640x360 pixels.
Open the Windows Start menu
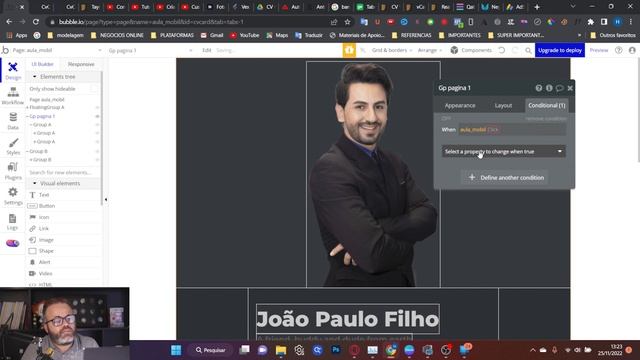coord(176,350)
